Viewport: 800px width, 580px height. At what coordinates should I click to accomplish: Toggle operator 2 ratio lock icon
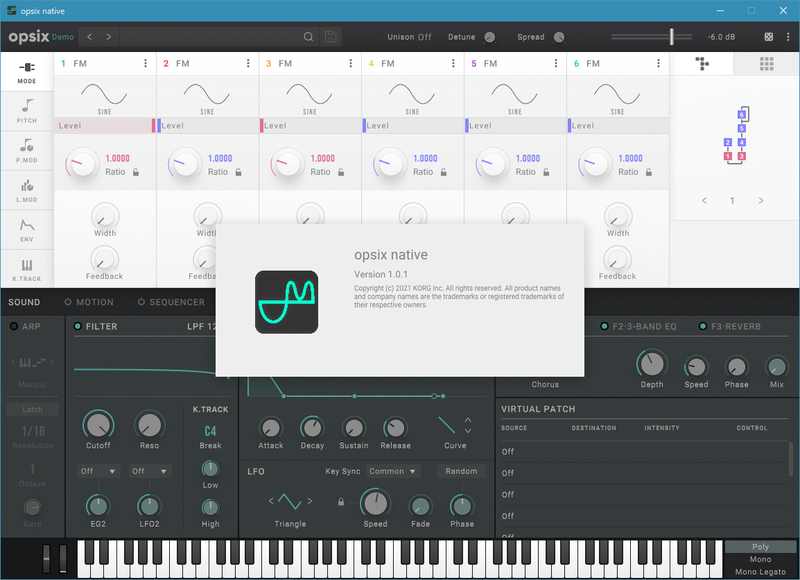[x=238, y=172]
